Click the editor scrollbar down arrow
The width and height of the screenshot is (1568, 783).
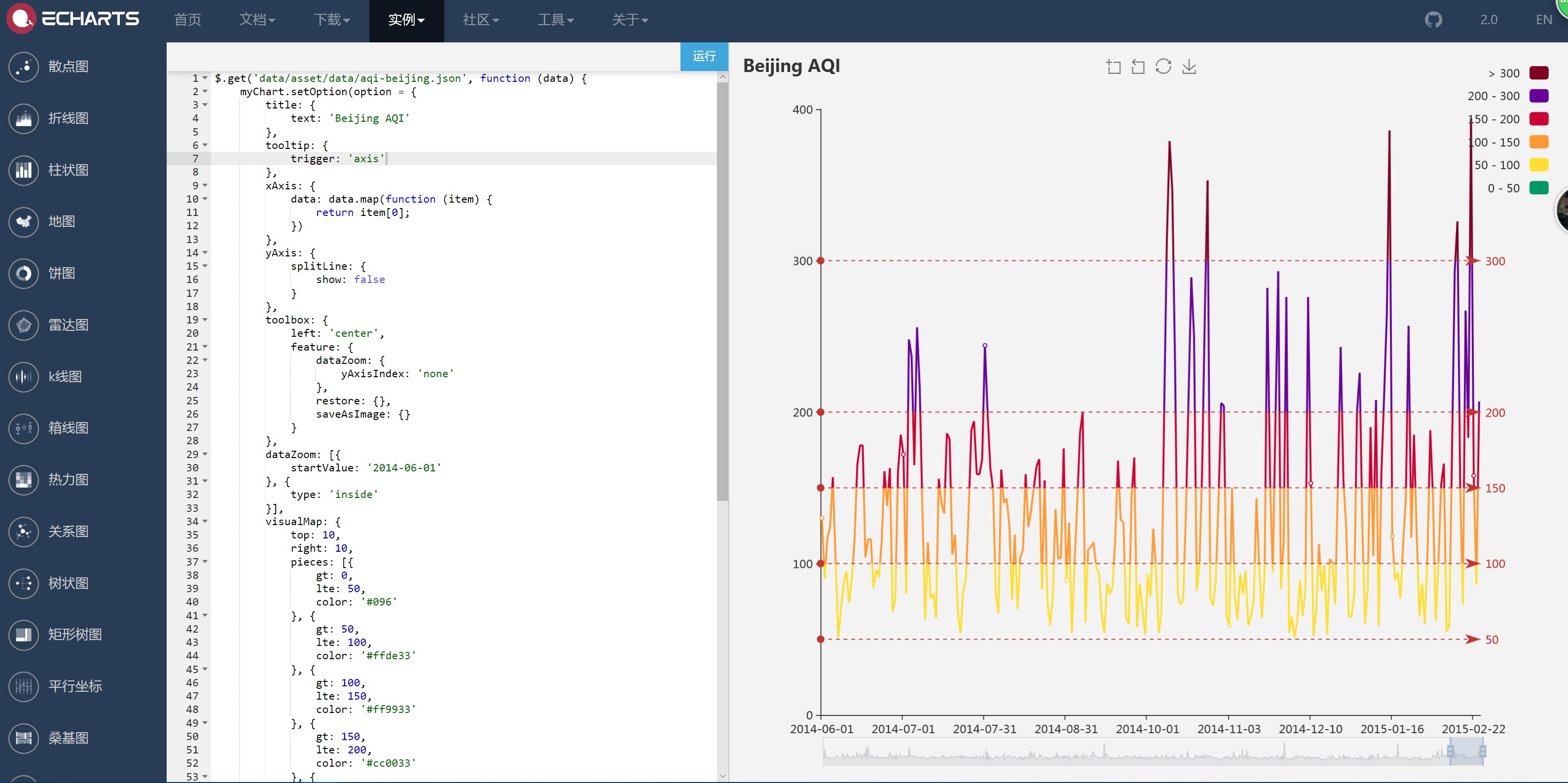point(722,776)
